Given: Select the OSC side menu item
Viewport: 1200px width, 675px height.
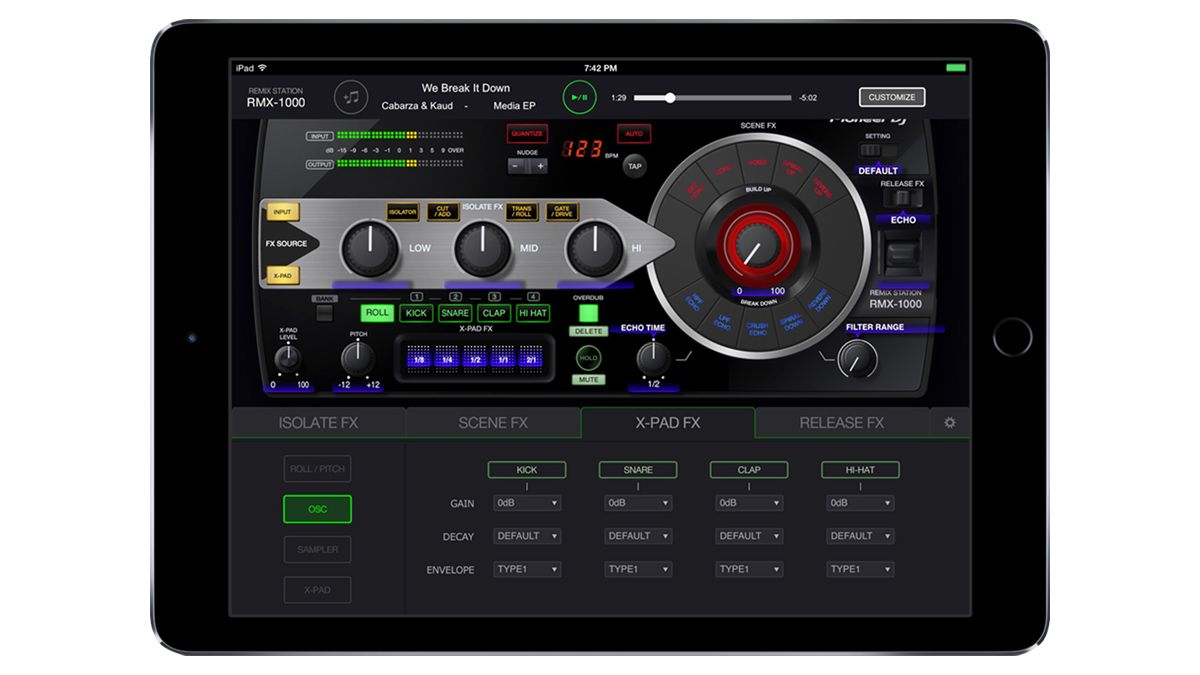Looking at the screenshot, I should [317, 509].
